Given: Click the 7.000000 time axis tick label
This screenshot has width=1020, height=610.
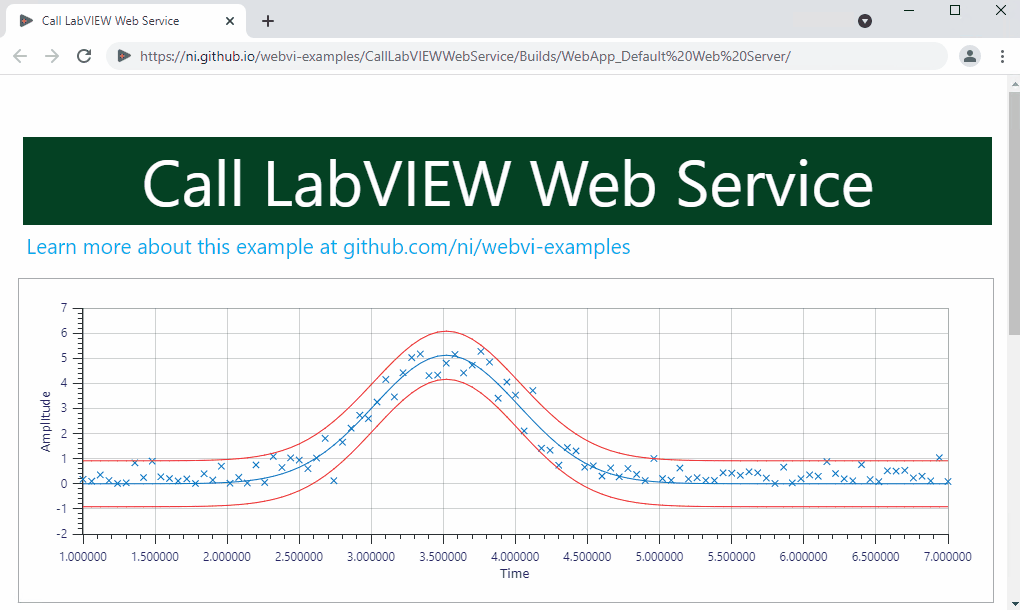Looking at the screenshot, I should coord(948,557).
